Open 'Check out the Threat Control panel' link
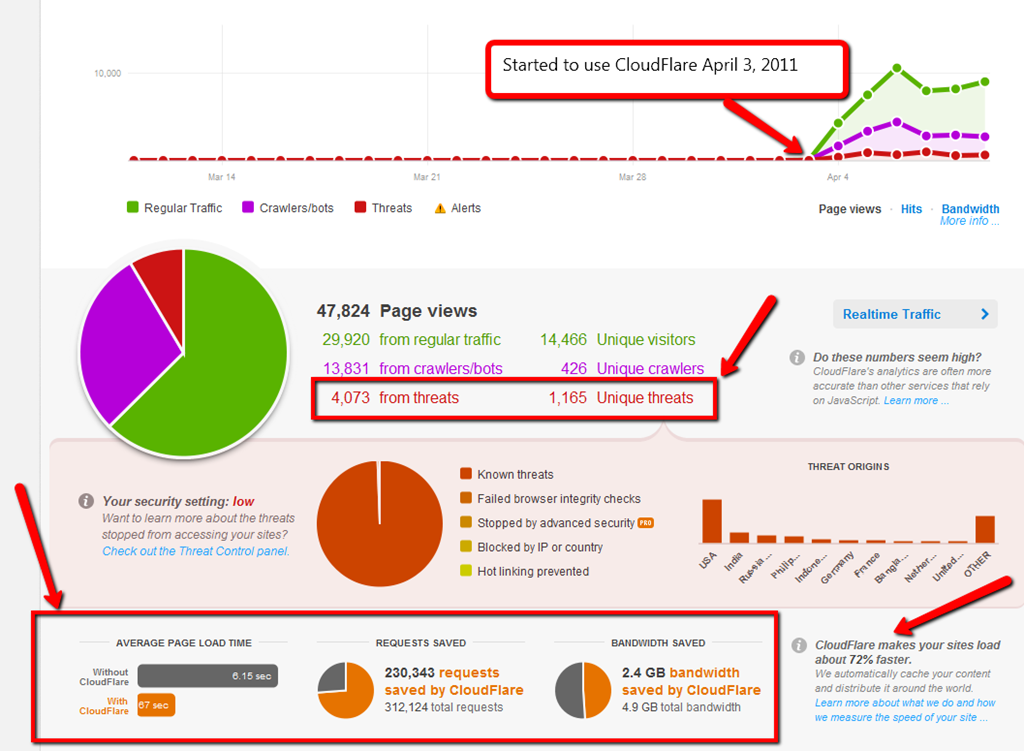Screen dimensions: 1024x751 pyautogui.click(x=195, y=551)
